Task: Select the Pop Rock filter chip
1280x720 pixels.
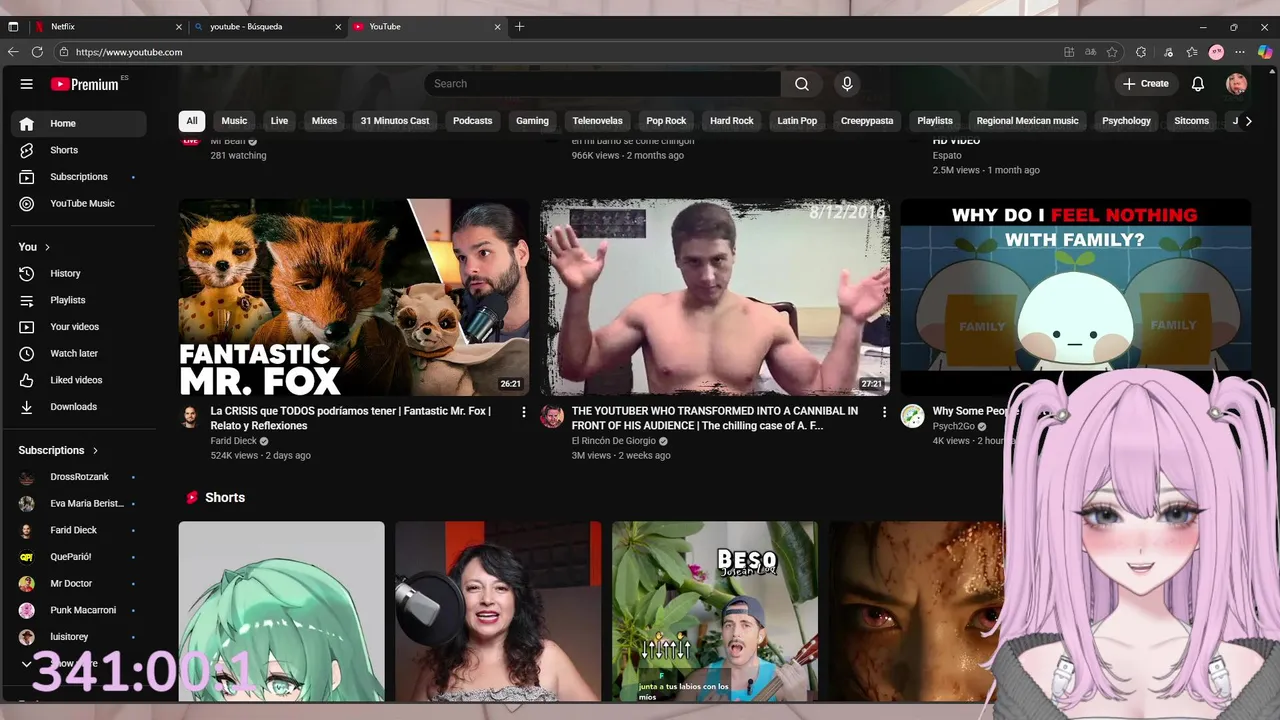Action: click(x=666, y=121)
